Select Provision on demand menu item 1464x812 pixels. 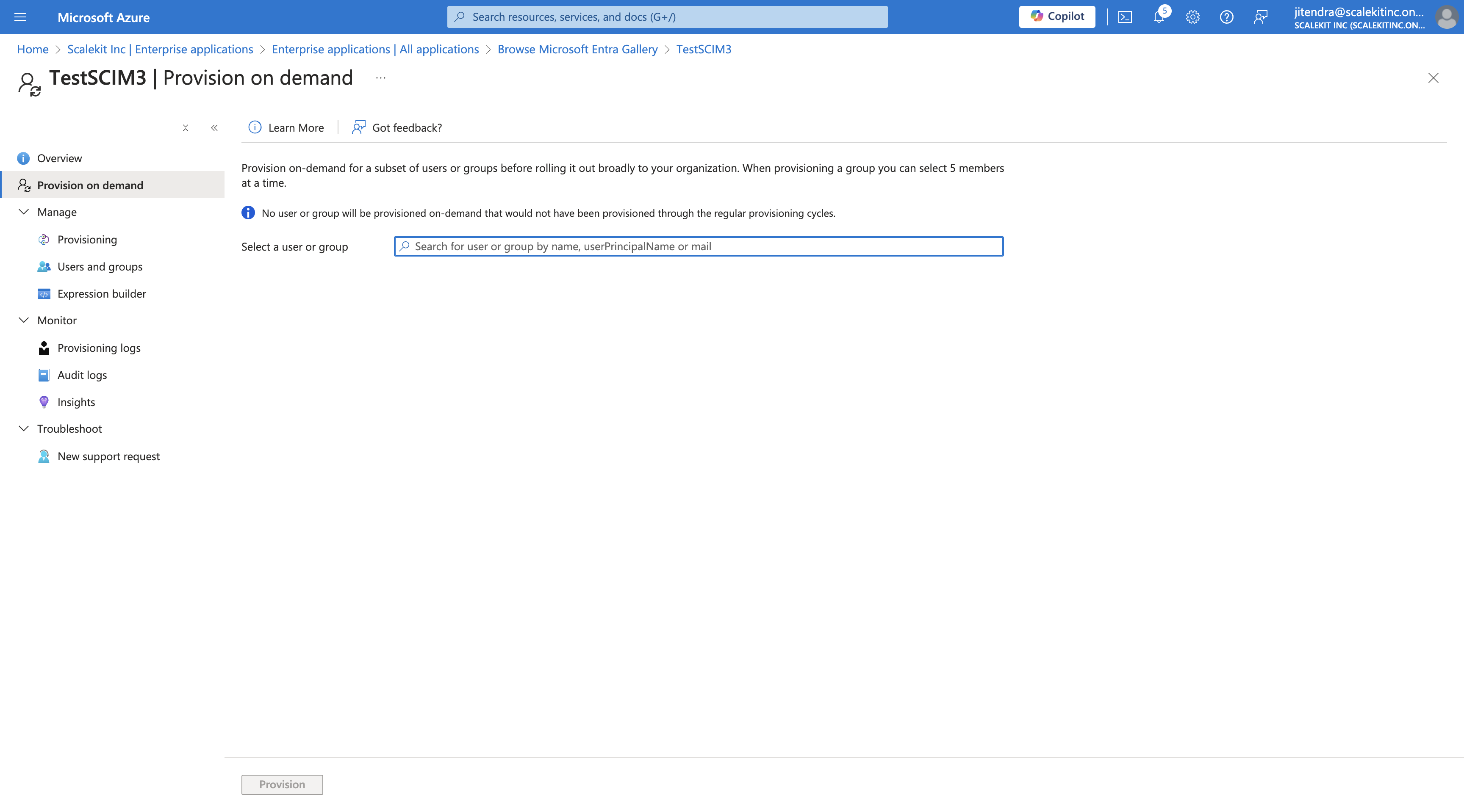(x=113, y=185)
